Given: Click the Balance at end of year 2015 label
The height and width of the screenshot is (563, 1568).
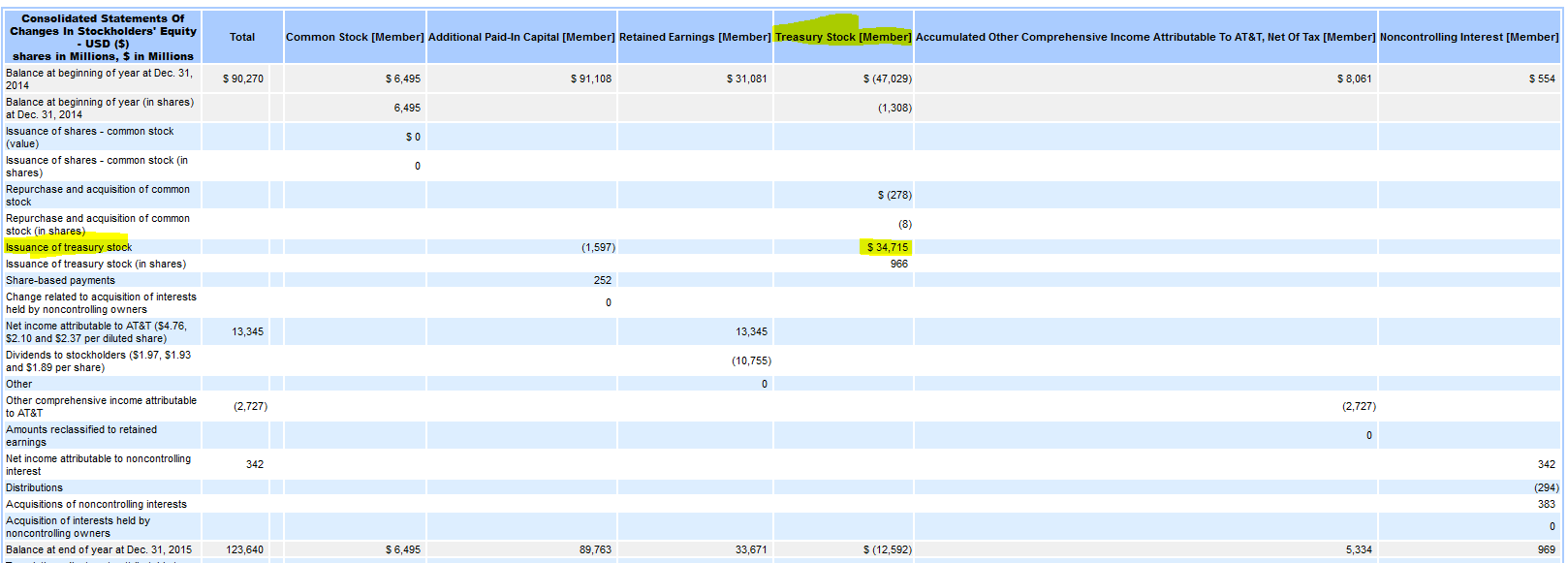Looking at the screenshot, I should (x=99, y=549).
